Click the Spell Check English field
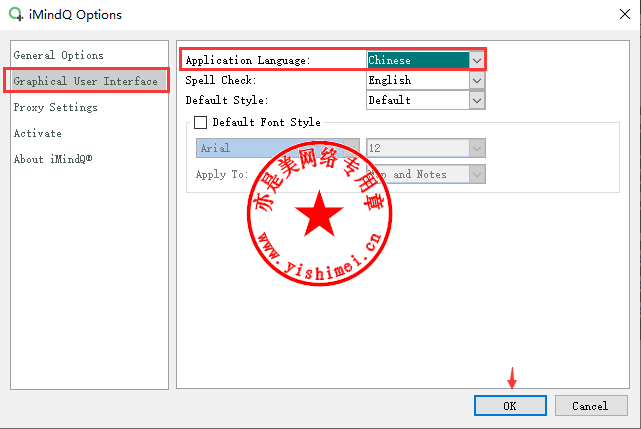 tap(418, 81)
